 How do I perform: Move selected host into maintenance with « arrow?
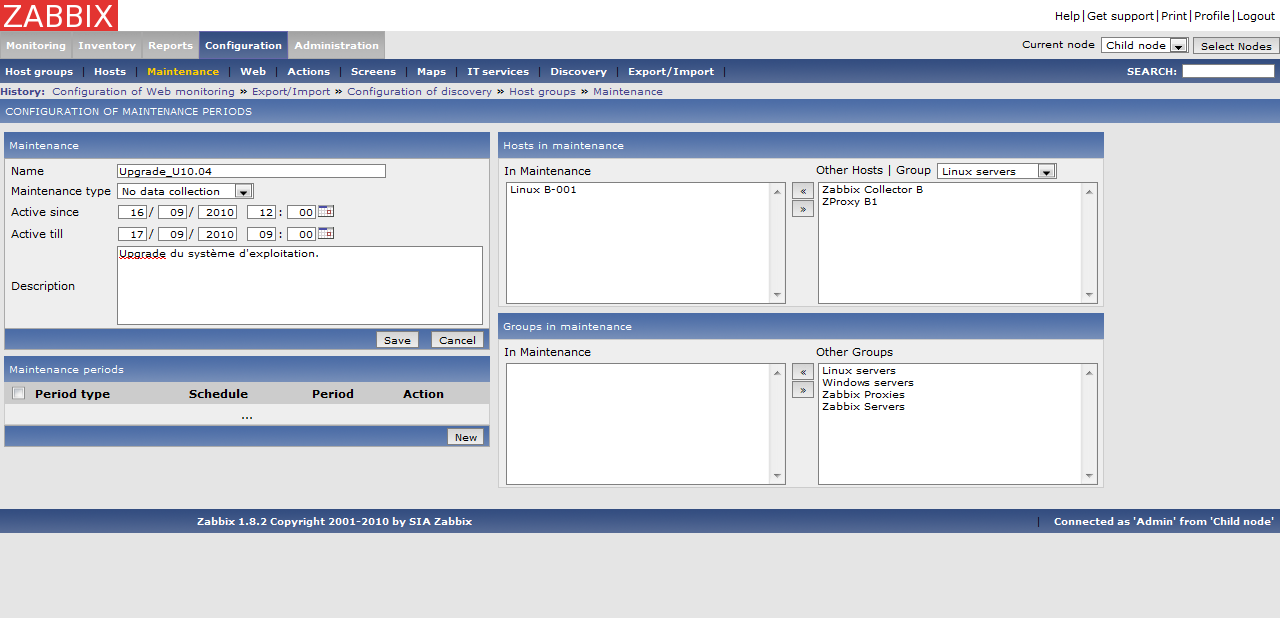tap(802, 190)
